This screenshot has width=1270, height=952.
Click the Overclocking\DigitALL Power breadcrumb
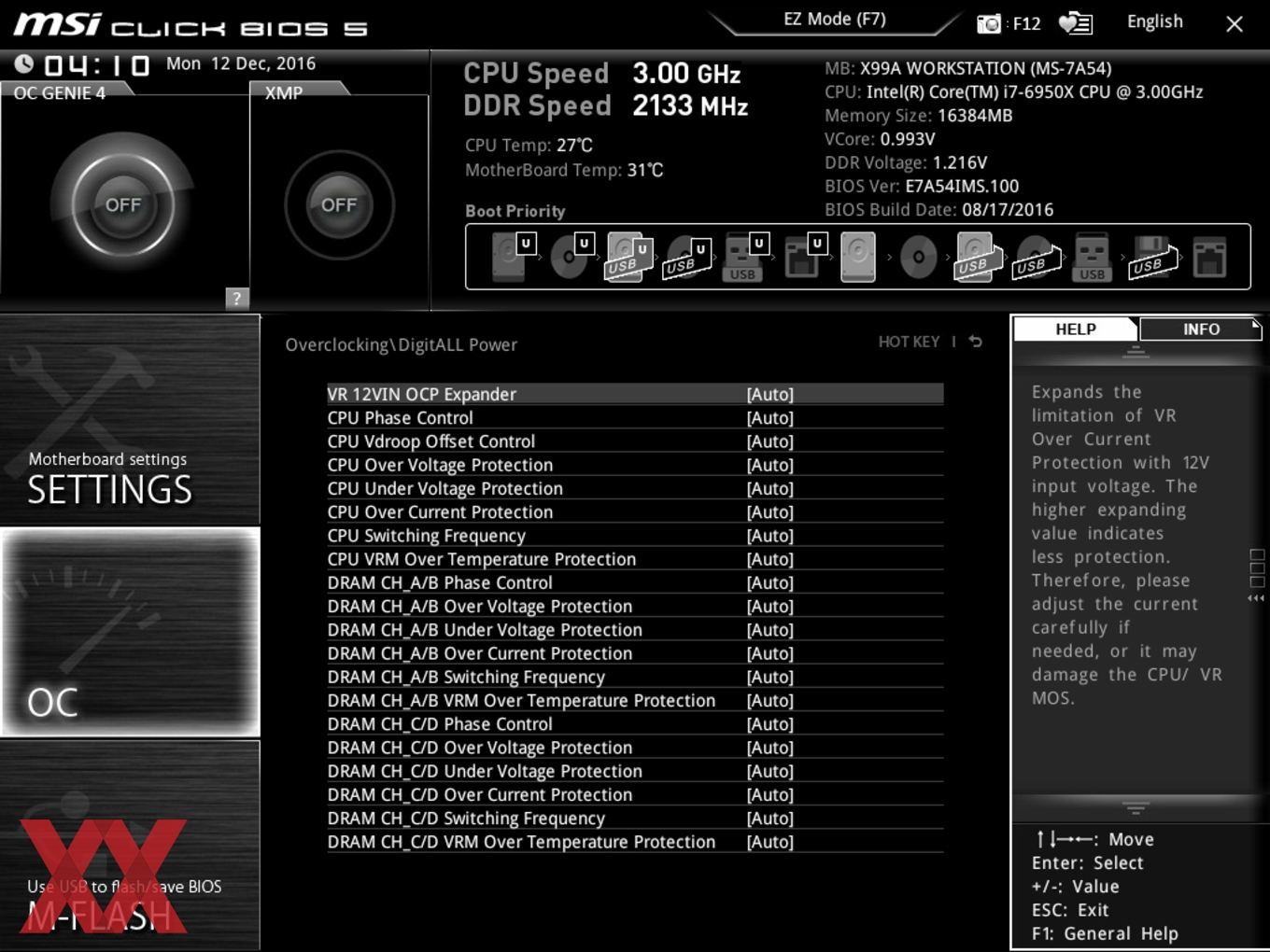click(401, 344)
